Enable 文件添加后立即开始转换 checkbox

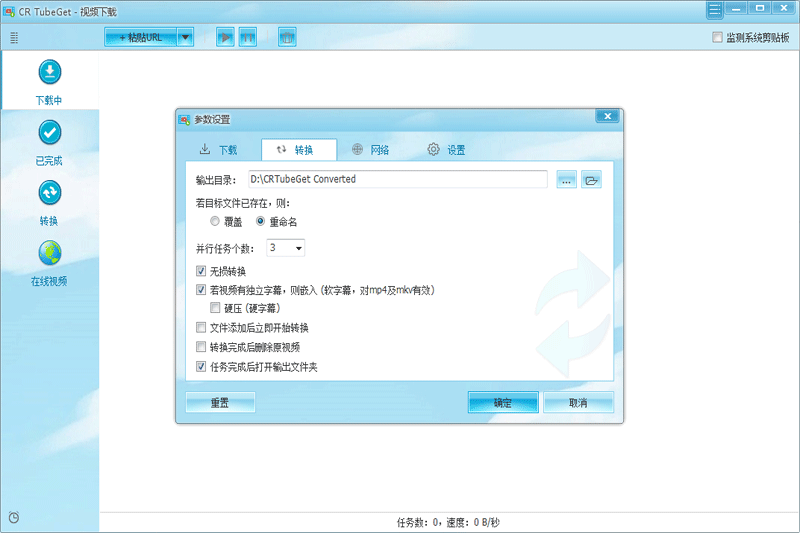pos(201,327)
